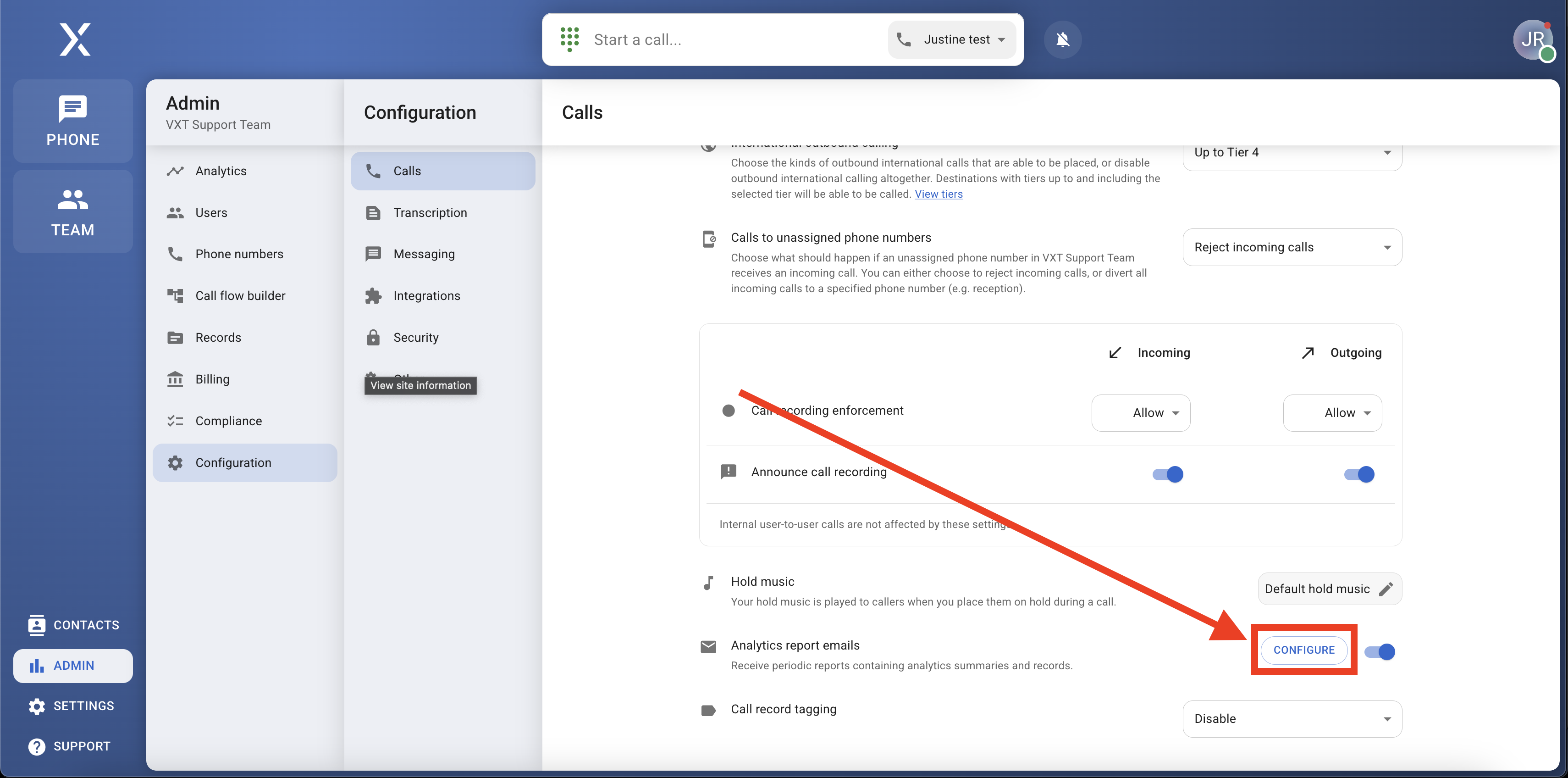The image size is (1568, 778).
Task: Click the Configuration gear icon
Action: [x=175, y=463]
